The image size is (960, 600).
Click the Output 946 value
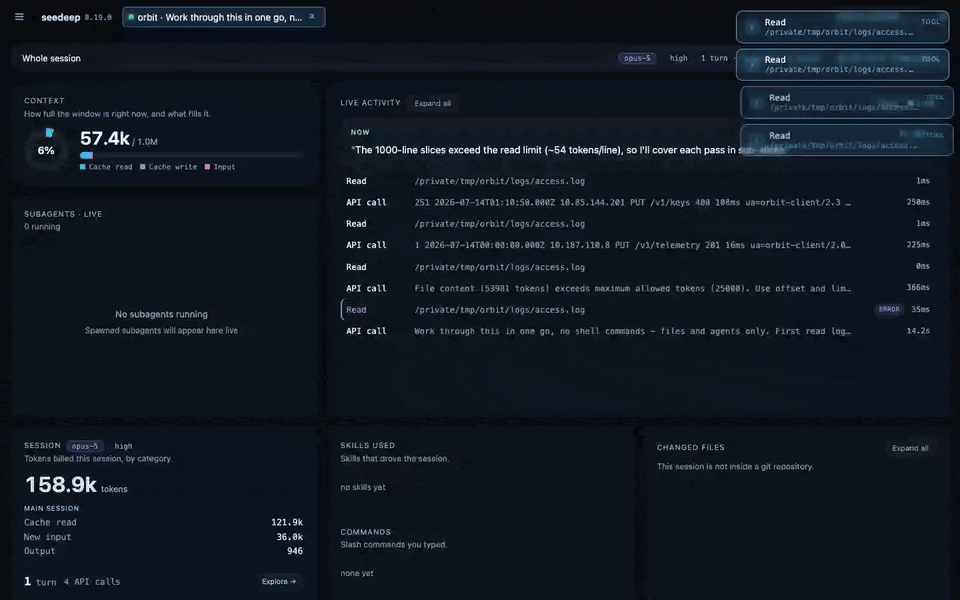295,551
